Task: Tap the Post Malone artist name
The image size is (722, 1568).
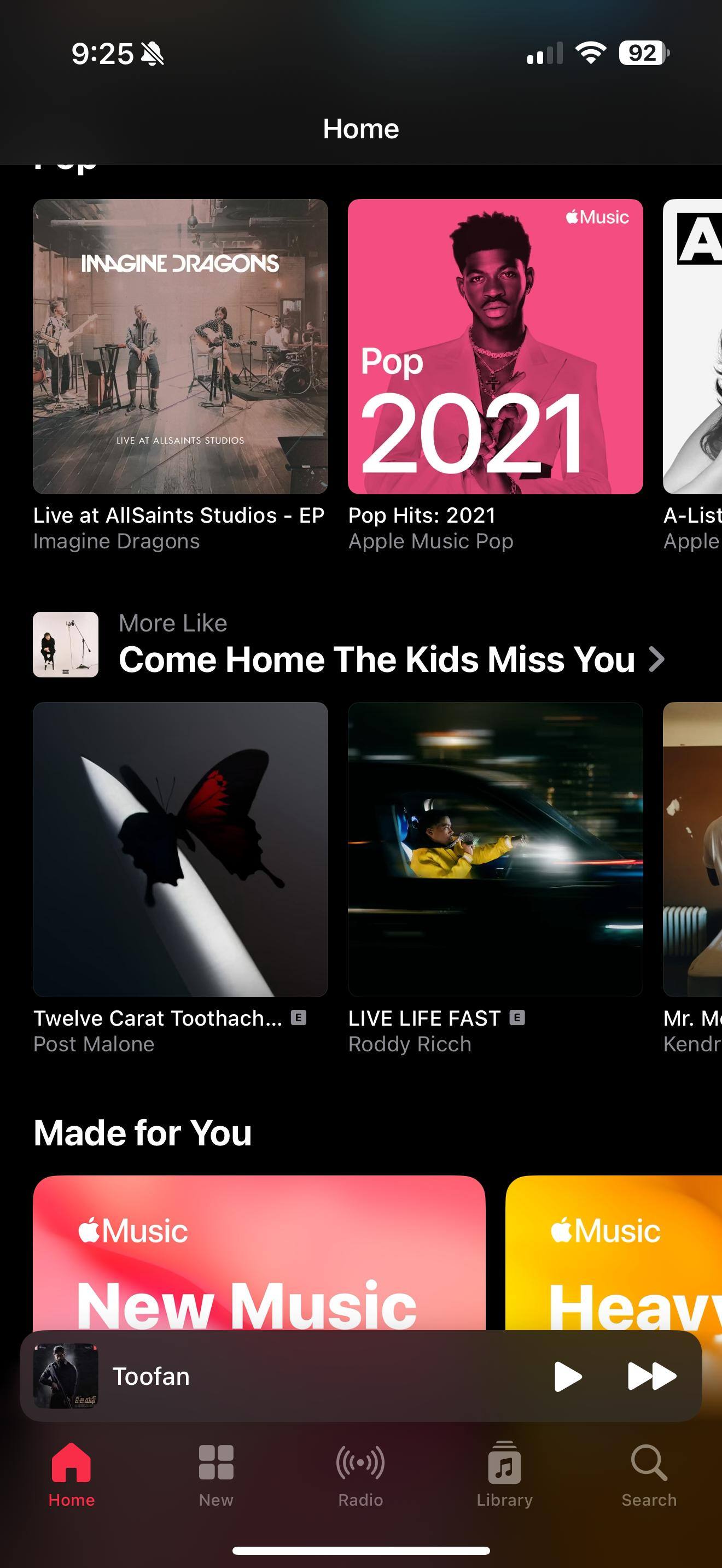Action: [94, 1044]
